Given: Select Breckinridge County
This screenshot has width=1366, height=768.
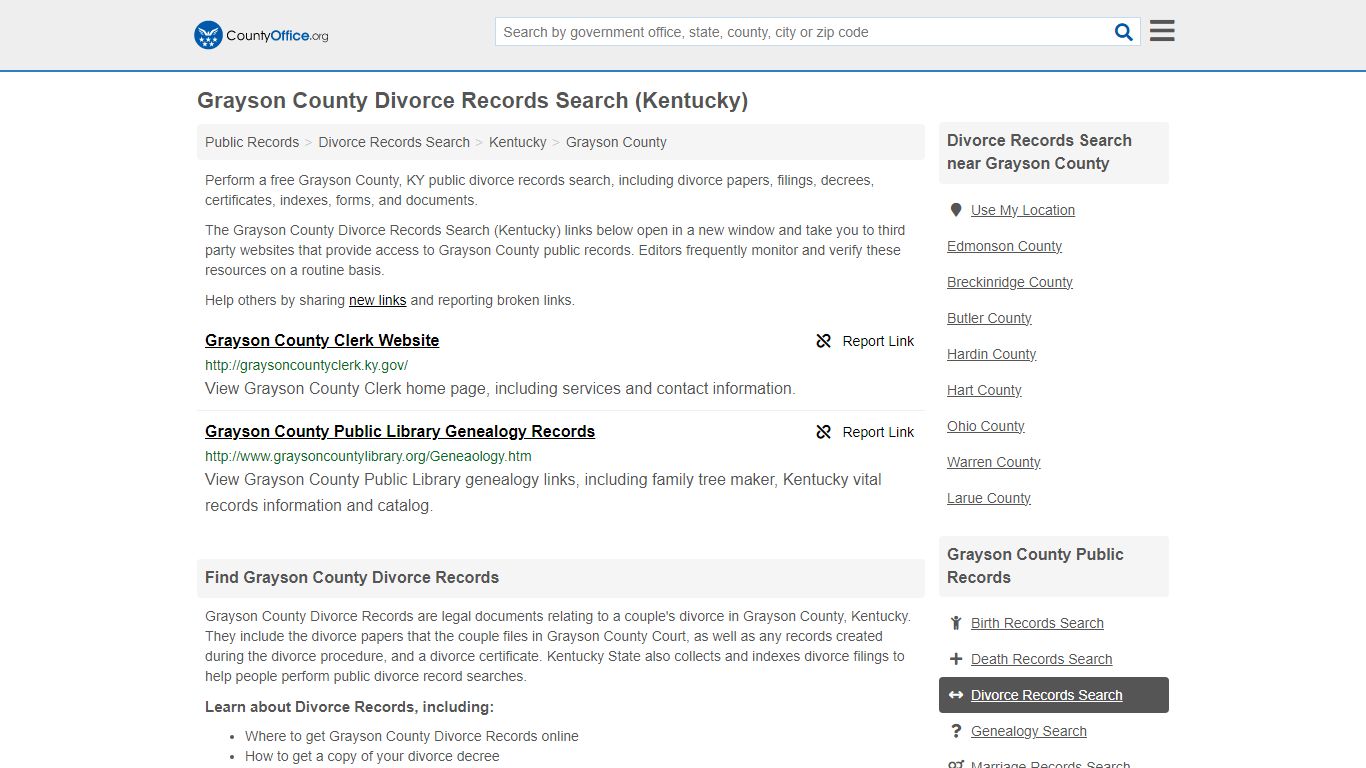Looking at the screenshot, I should (1010, 282).
